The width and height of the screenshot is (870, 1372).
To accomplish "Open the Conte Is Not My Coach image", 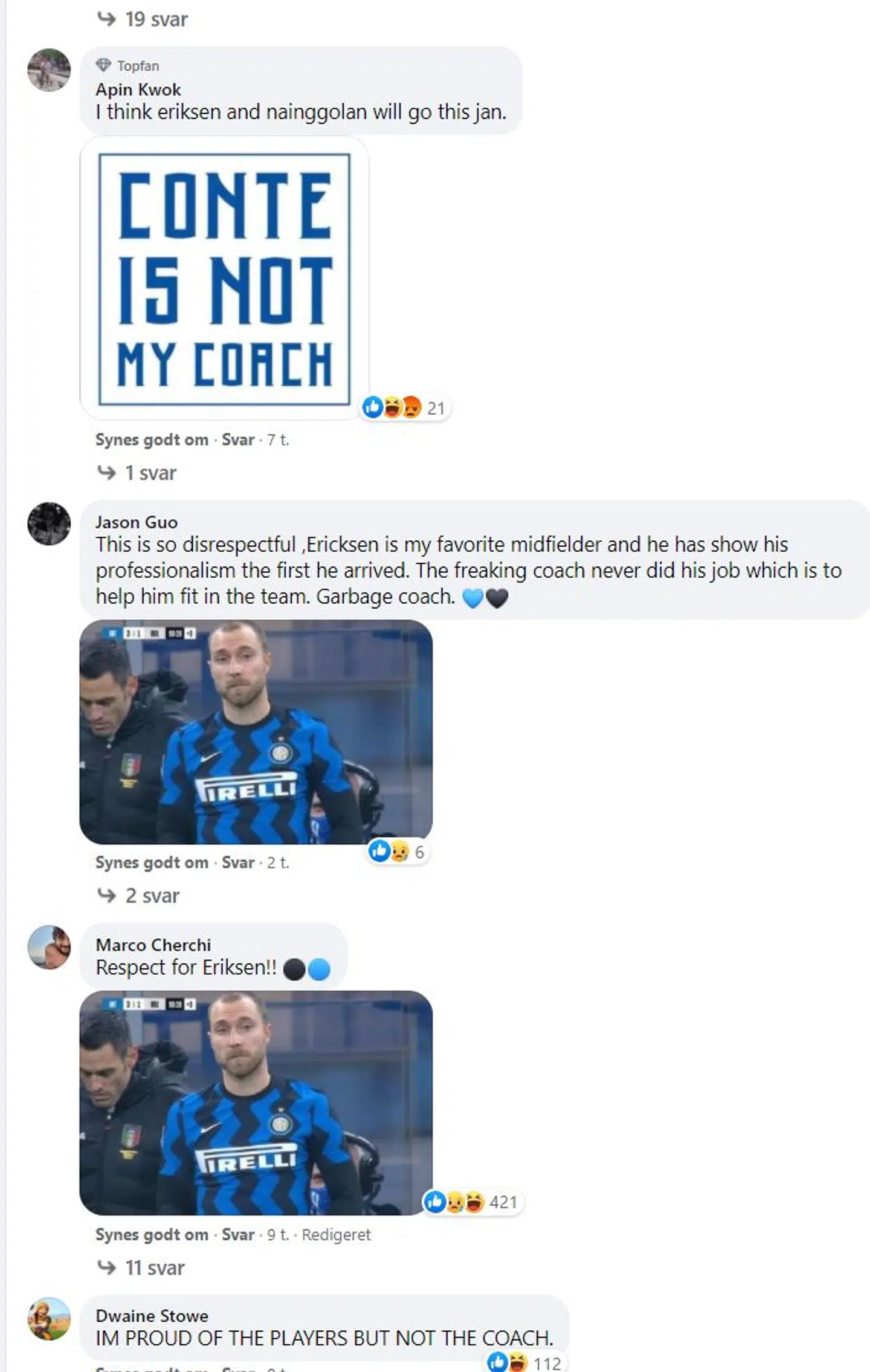I will [x=224, y=278].
